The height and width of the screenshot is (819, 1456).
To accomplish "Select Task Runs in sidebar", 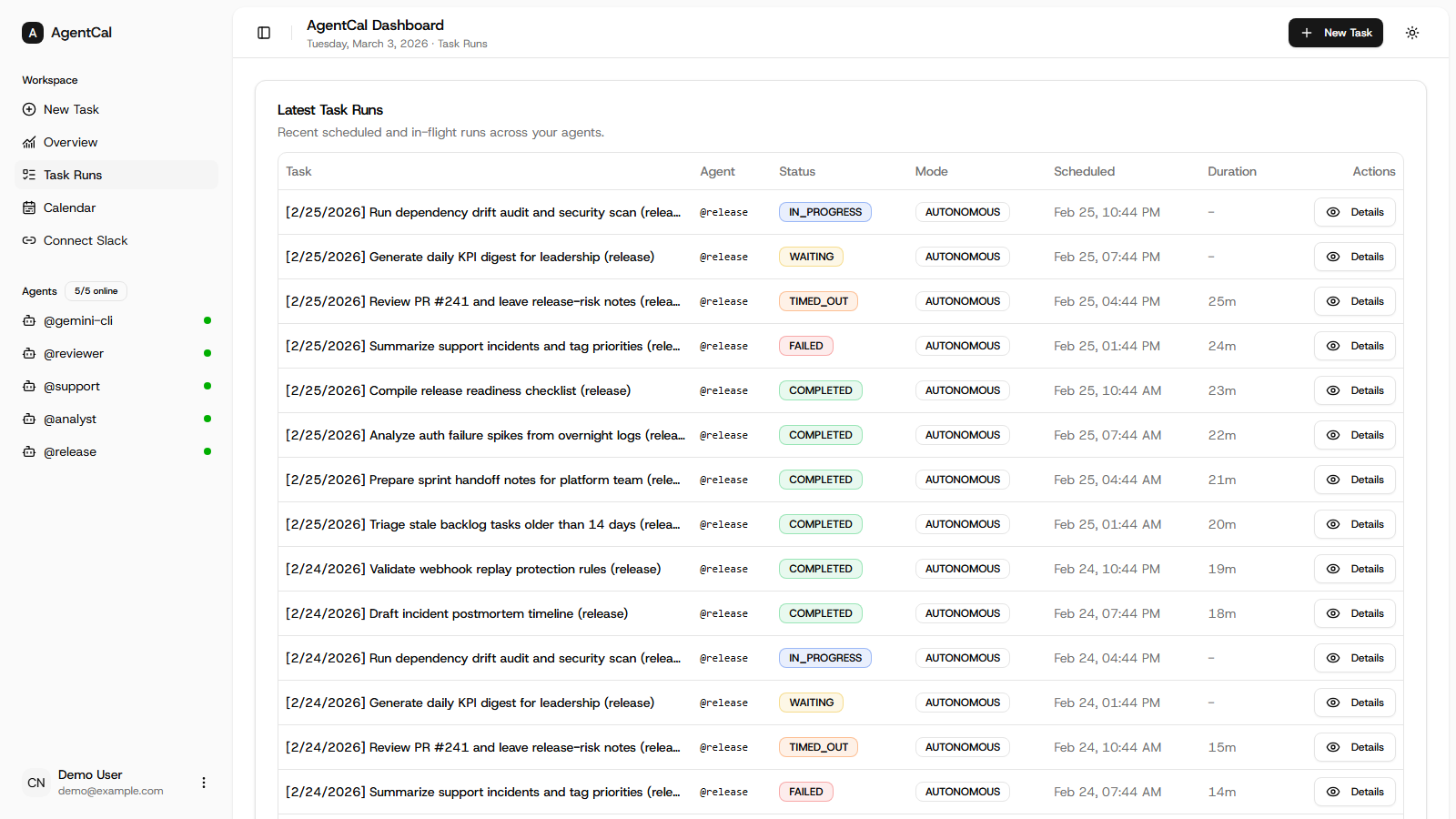I will click(x=116, y=175).
